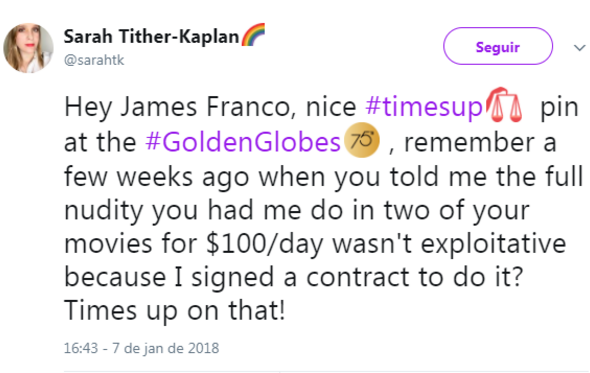Screen dimensions: 590x373
Task: Open the Sarah Tither-Kaplan display name
Action: pos(151,37)
